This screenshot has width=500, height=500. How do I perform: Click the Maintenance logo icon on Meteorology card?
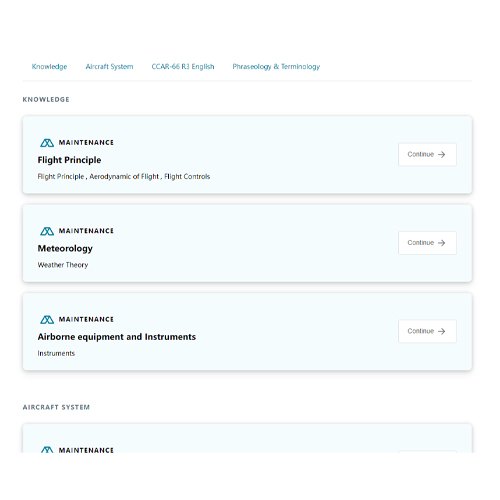coord(47,231)
